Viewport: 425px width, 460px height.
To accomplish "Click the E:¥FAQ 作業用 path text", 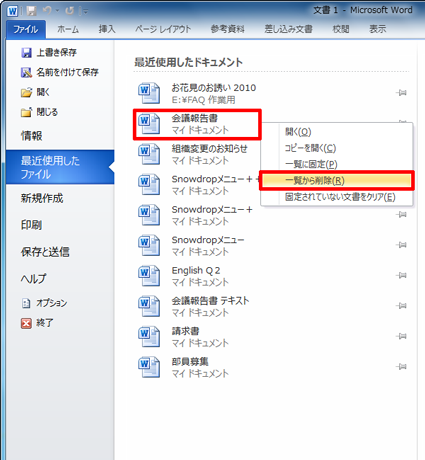I will [203, 100].
